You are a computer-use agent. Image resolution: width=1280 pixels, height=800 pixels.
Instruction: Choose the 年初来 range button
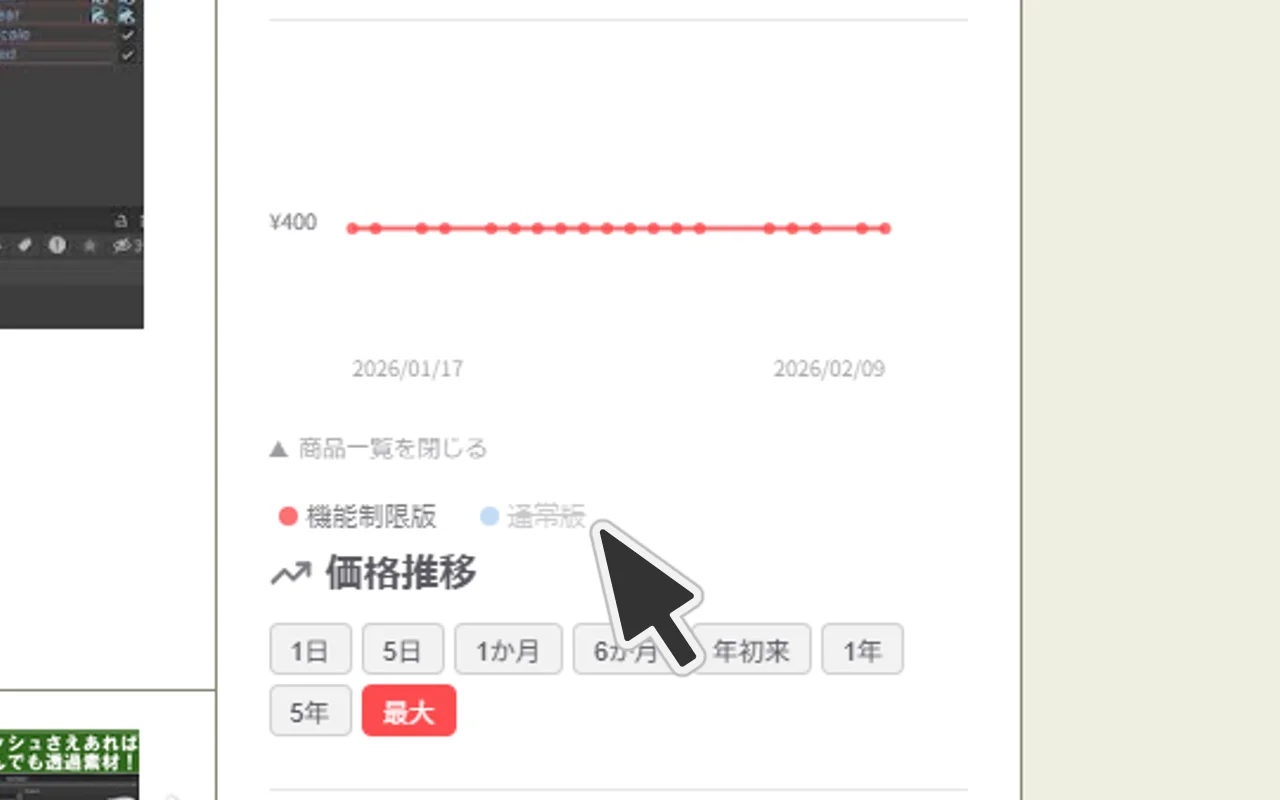[751, 649]
